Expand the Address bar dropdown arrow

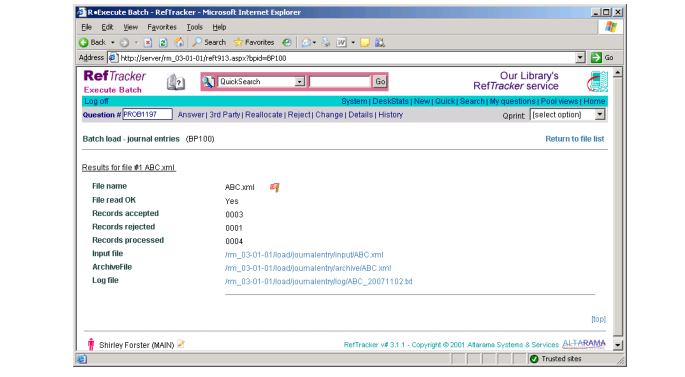tap(580, 57)
